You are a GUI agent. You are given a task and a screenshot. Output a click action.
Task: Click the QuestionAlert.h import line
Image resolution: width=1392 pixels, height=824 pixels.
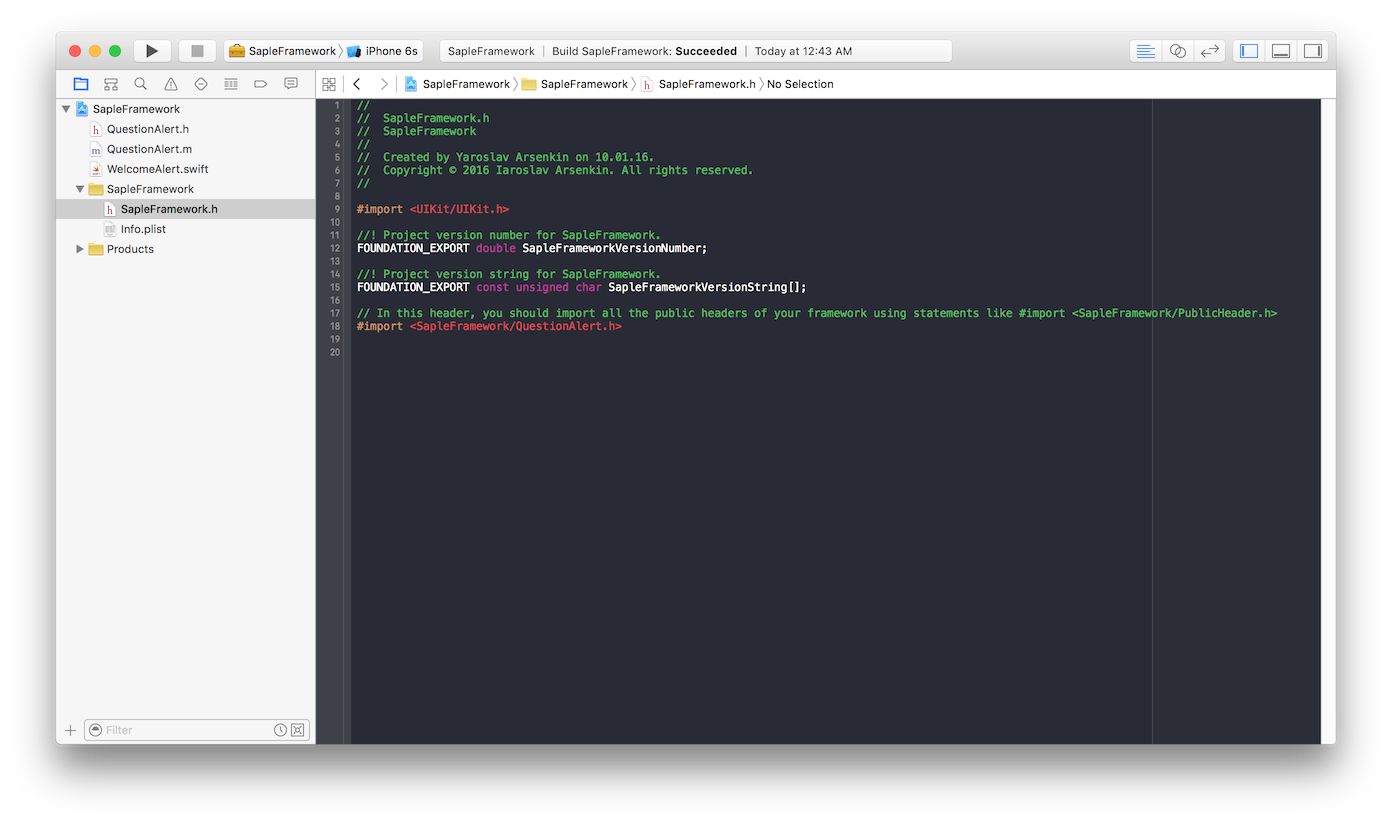click(x=489, y=326)
